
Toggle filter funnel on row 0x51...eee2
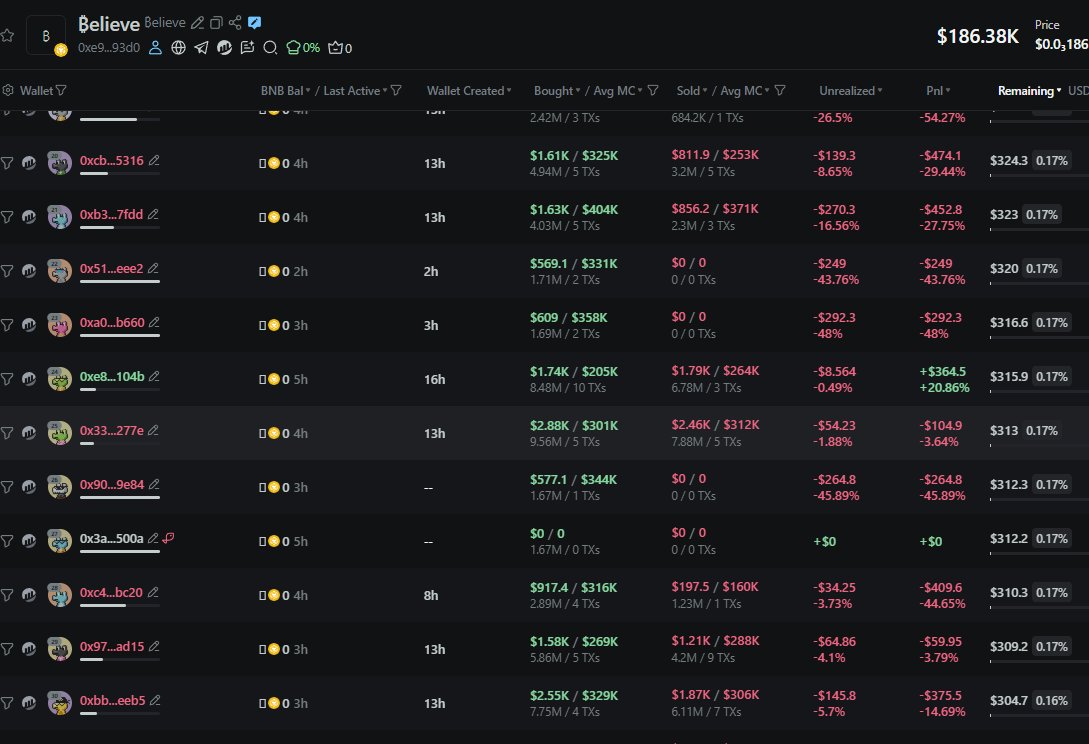7,270
